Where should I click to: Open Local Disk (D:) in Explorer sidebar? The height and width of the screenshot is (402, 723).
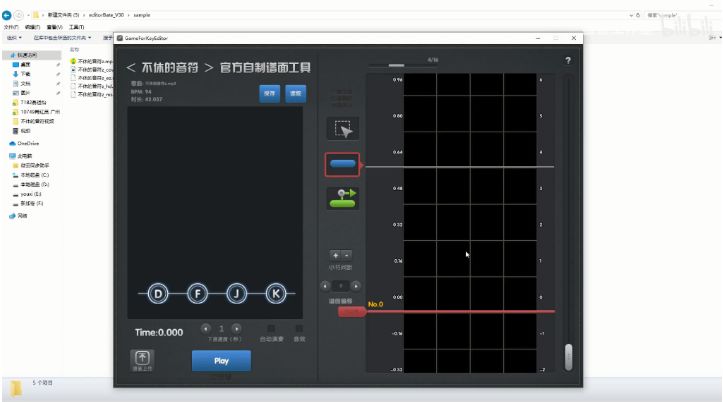[x=31, y=184]
